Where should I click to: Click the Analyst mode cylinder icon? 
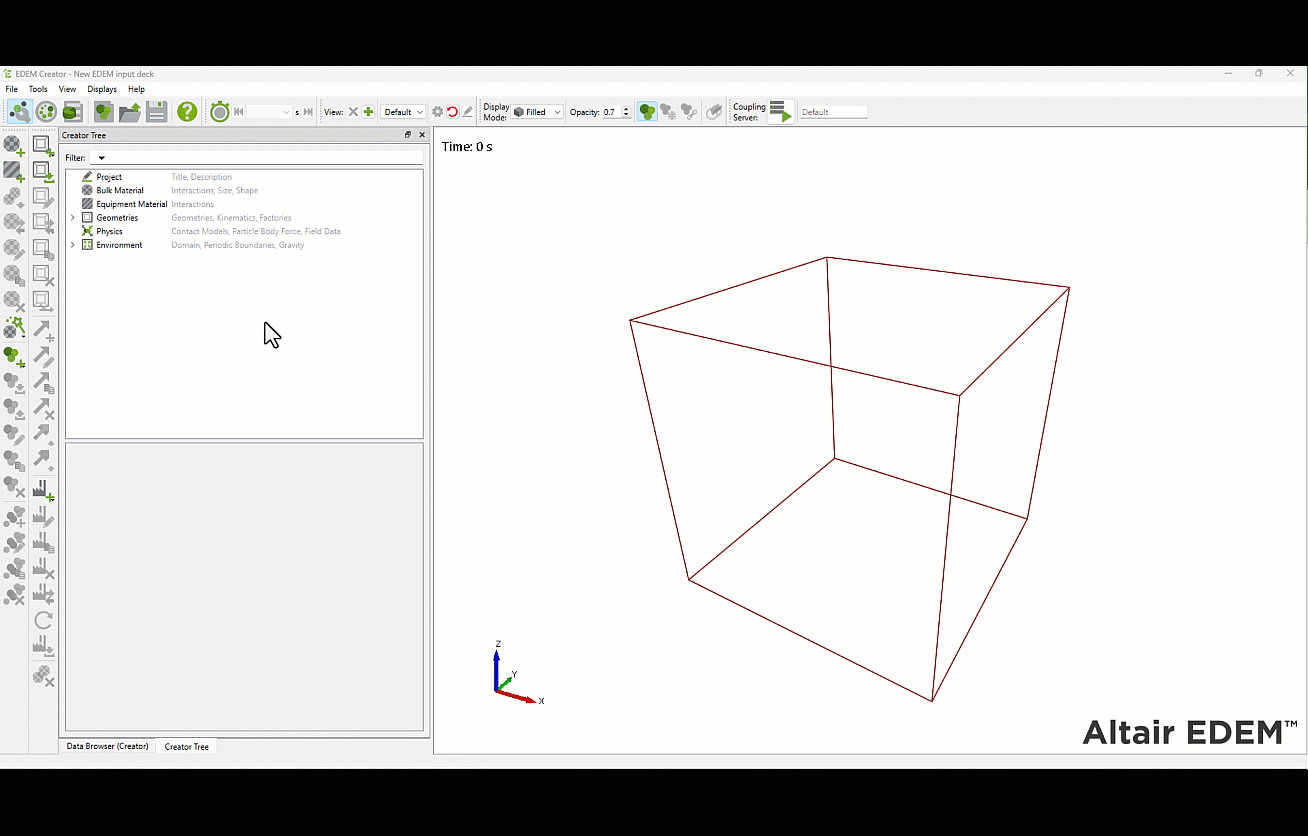pos(72,112)
